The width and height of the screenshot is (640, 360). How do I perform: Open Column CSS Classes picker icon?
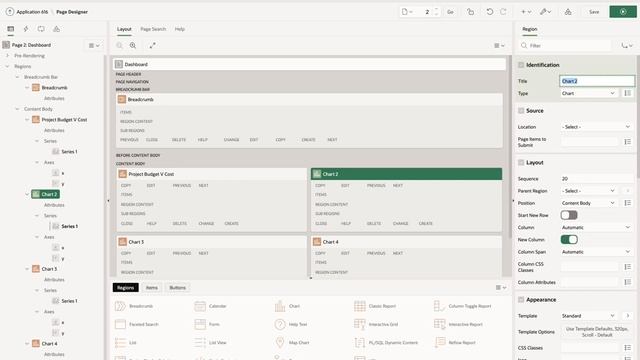point(627,267)
